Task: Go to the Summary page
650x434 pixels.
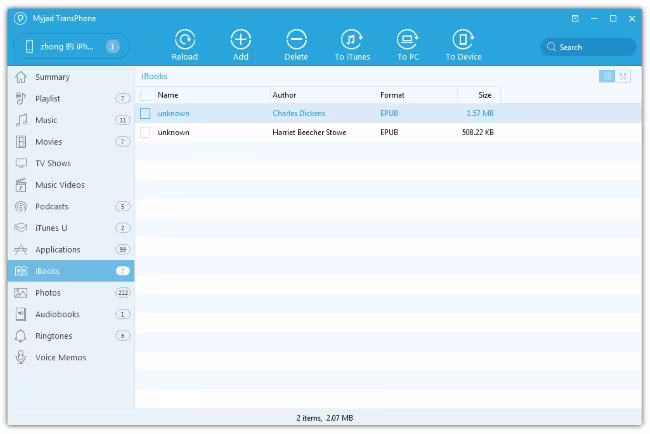Action: (x=71, y=77)
